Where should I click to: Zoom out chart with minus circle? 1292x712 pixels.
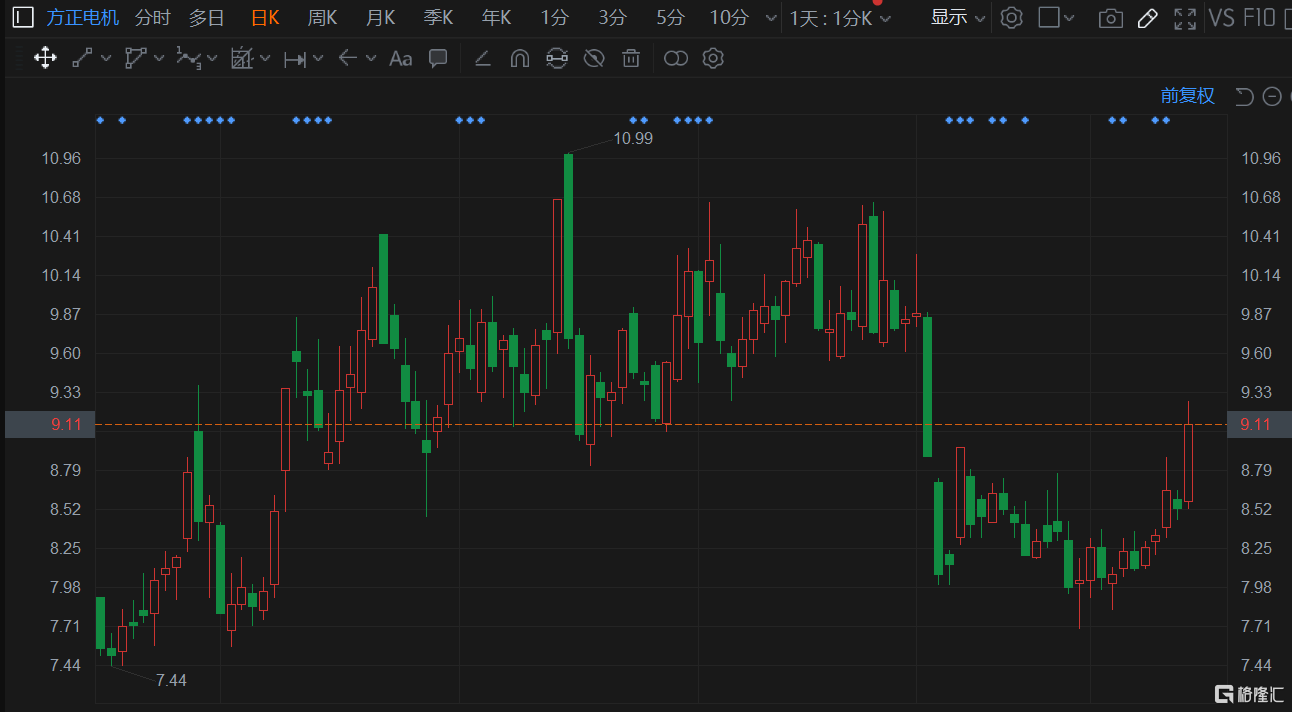[1272, 96]
